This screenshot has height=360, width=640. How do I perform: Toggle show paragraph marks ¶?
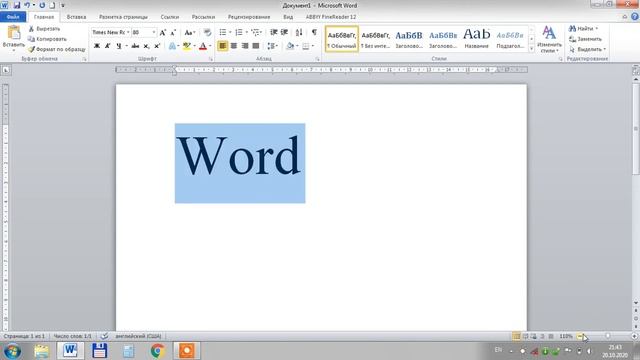point(314,32)
